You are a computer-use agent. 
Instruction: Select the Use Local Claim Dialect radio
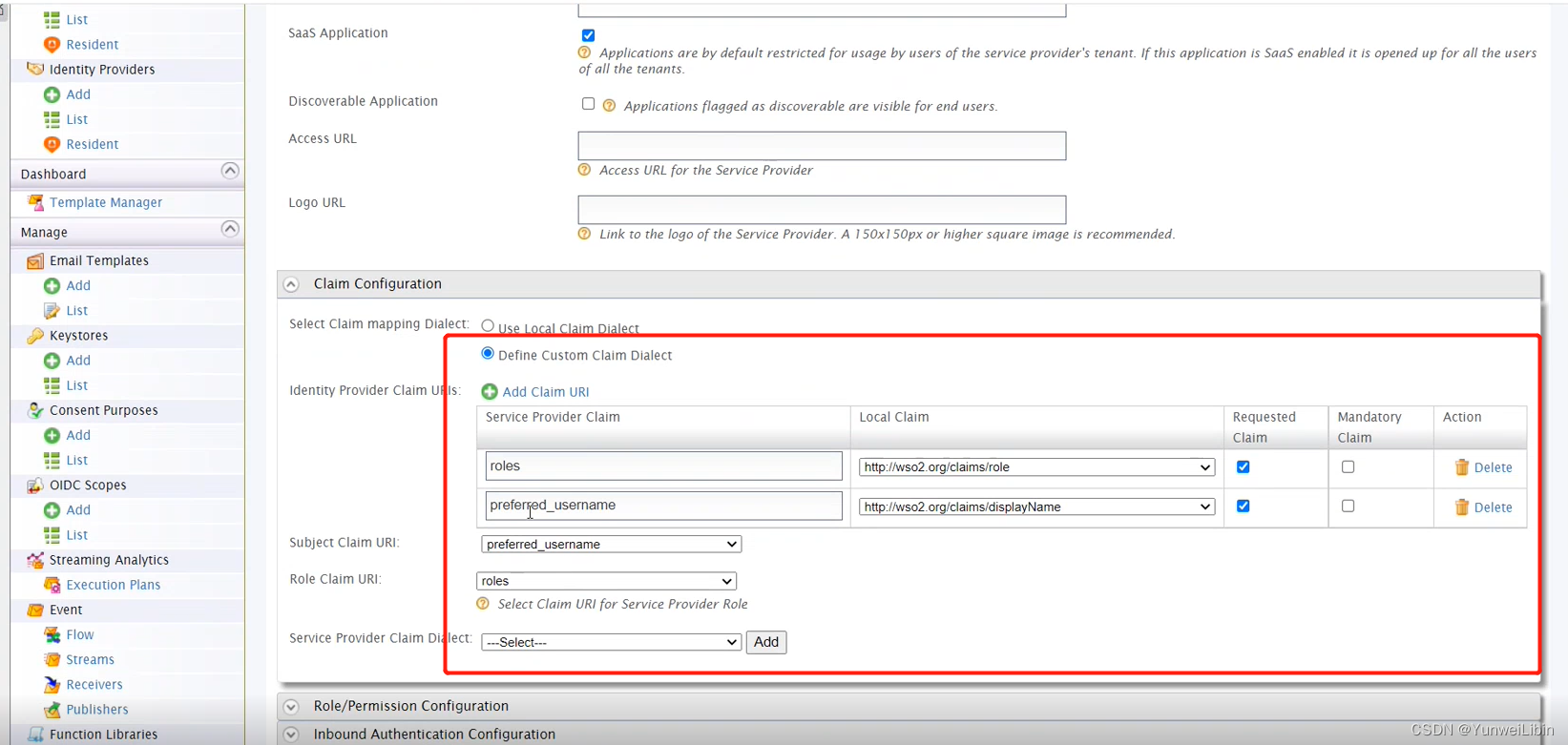pos(488,325)
